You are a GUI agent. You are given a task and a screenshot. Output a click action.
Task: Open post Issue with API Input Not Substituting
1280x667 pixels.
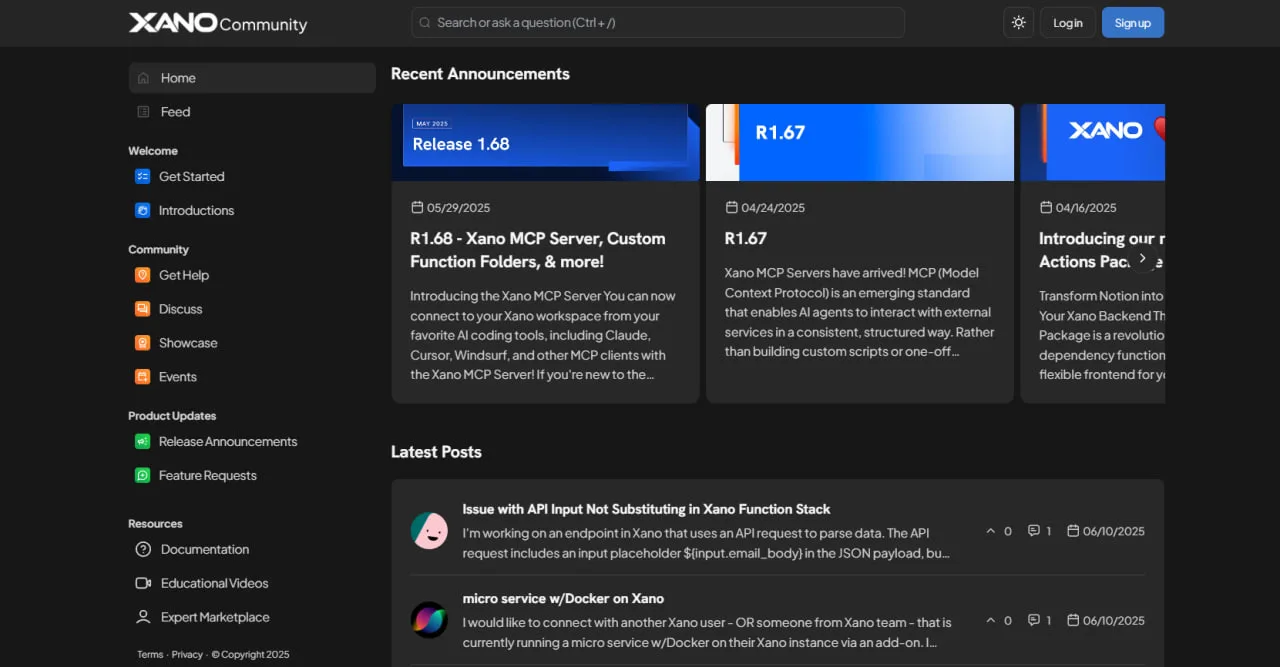[x=646, y=509]
